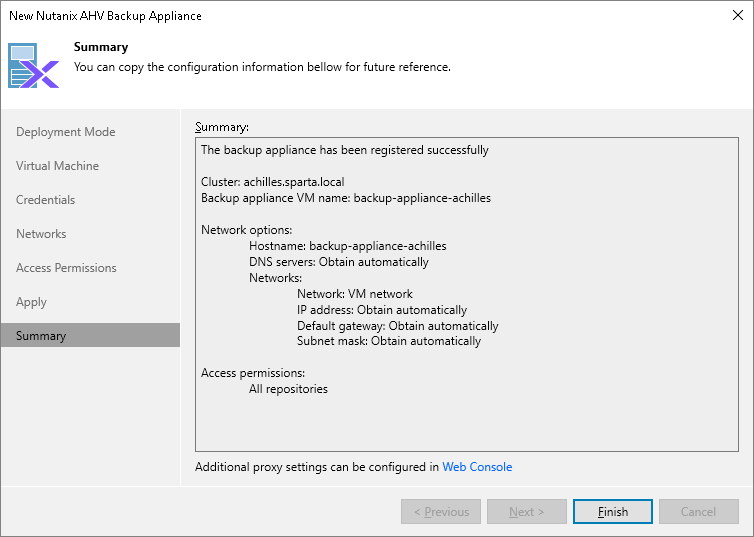This screenshot has width=754, height=537.
Task: Select the Networks step in sidebar
Action: click(x=41, y=234)
